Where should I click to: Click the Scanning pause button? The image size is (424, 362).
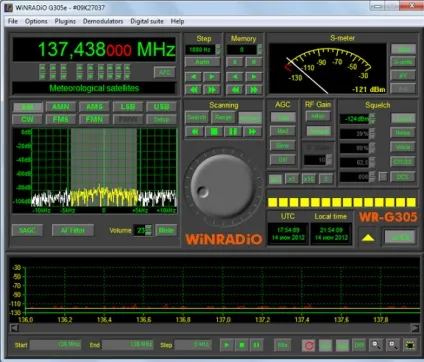click(233, 132)
